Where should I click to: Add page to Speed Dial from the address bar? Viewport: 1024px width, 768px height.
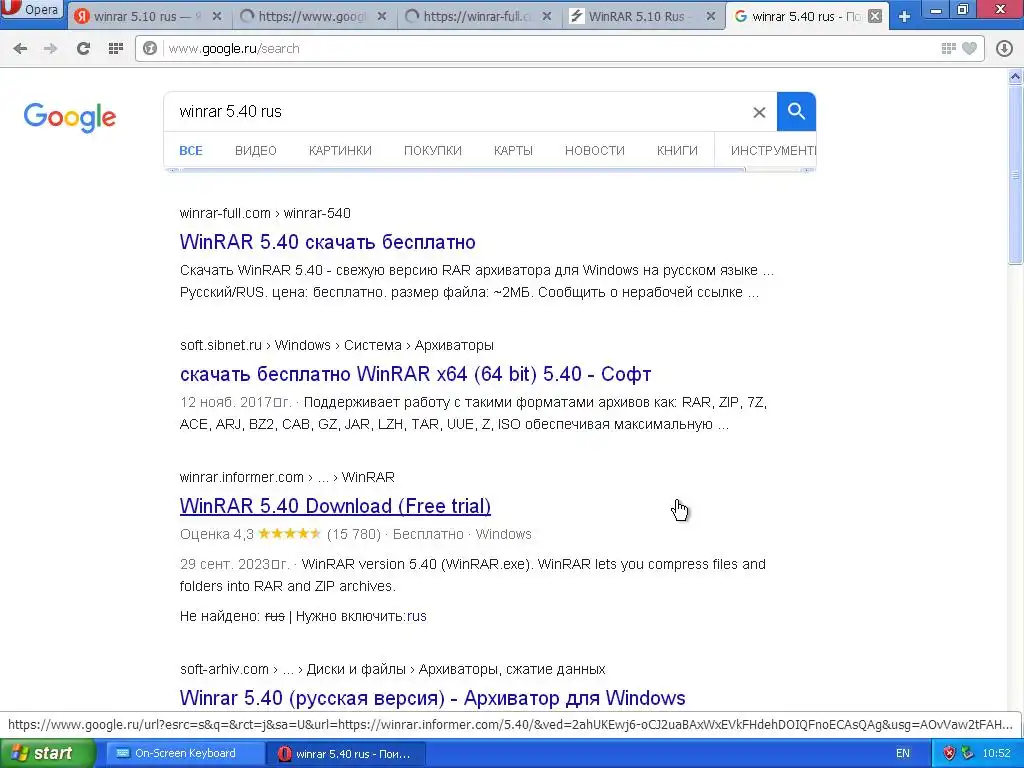(948, 48)
